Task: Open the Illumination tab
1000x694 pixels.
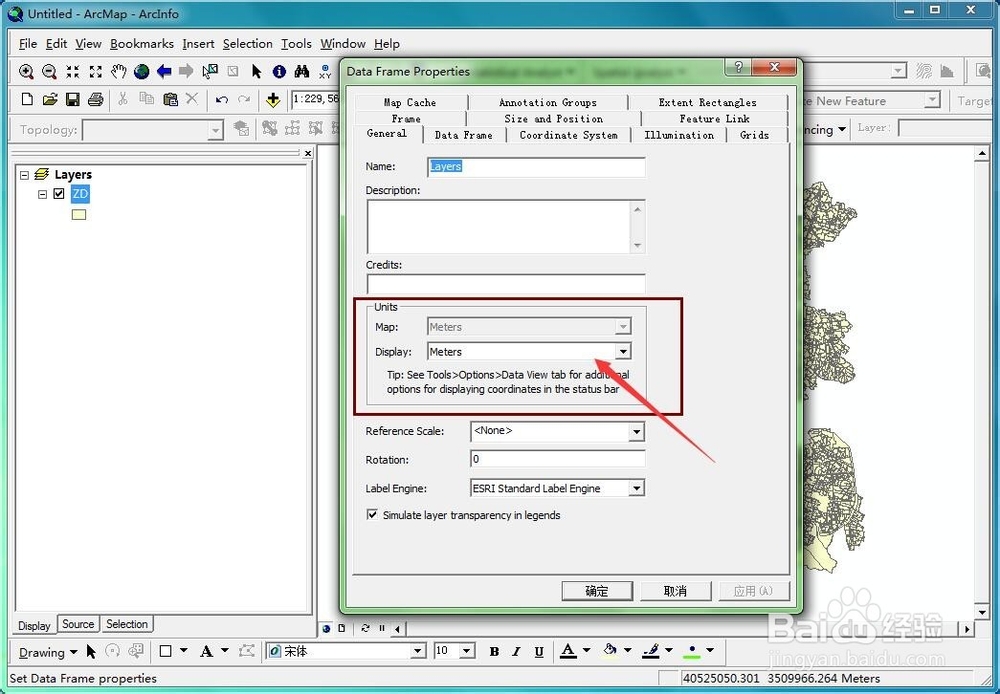Action: pos(679,135)
